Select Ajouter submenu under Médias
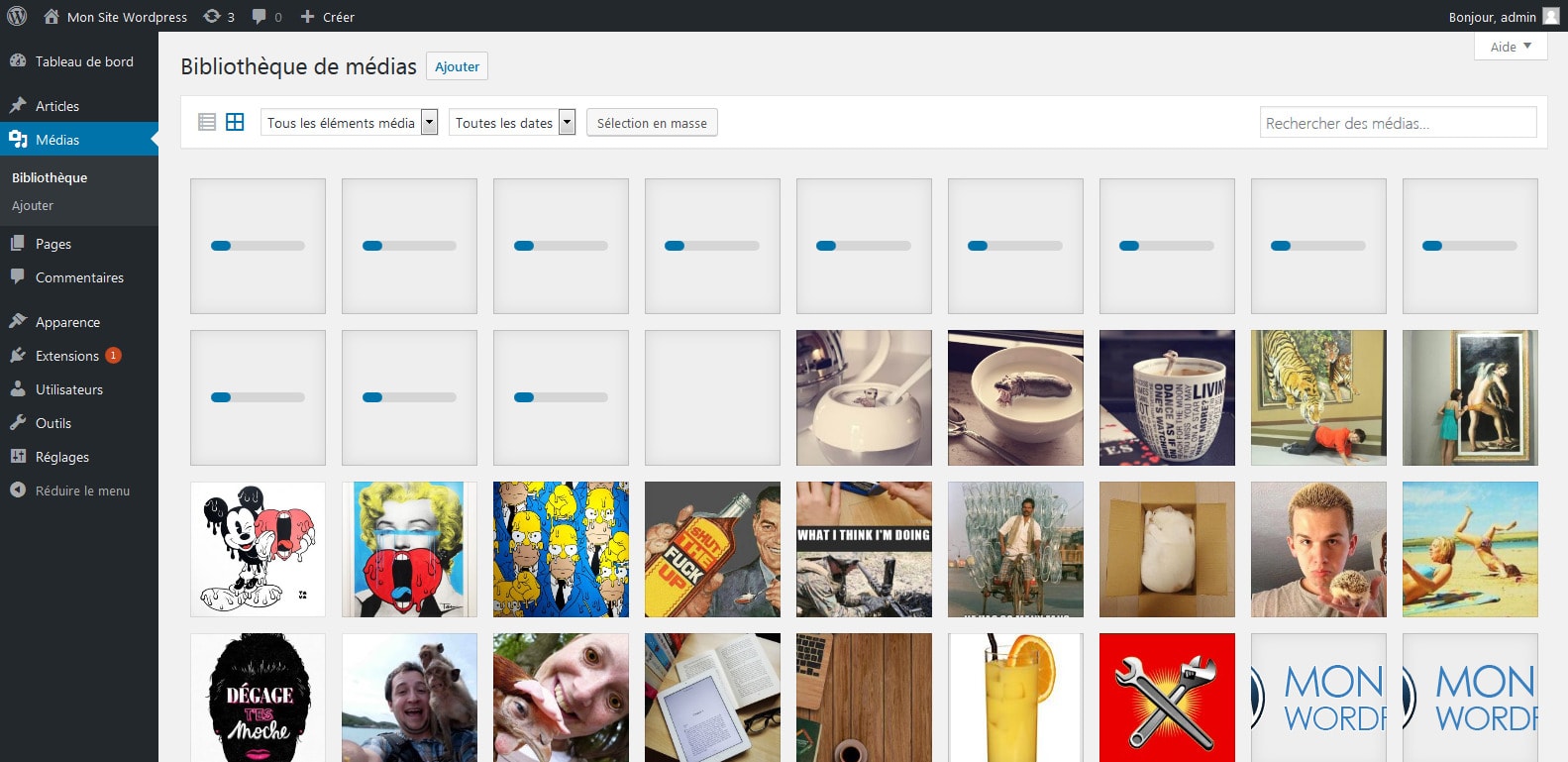1568x762 pixels. tap(33, 205)
